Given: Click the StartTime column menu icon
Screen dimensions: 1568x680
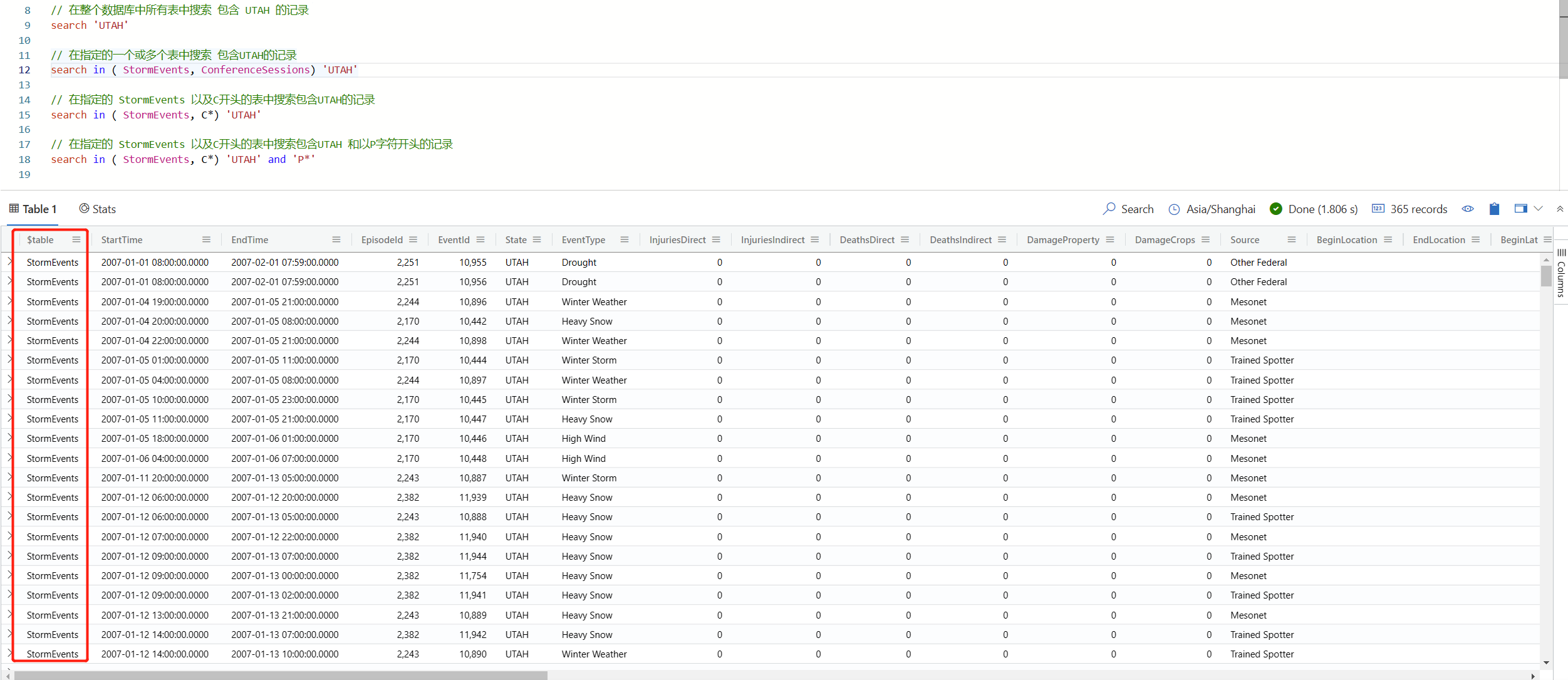Looking at the screenshot, I should click(206, 239).
